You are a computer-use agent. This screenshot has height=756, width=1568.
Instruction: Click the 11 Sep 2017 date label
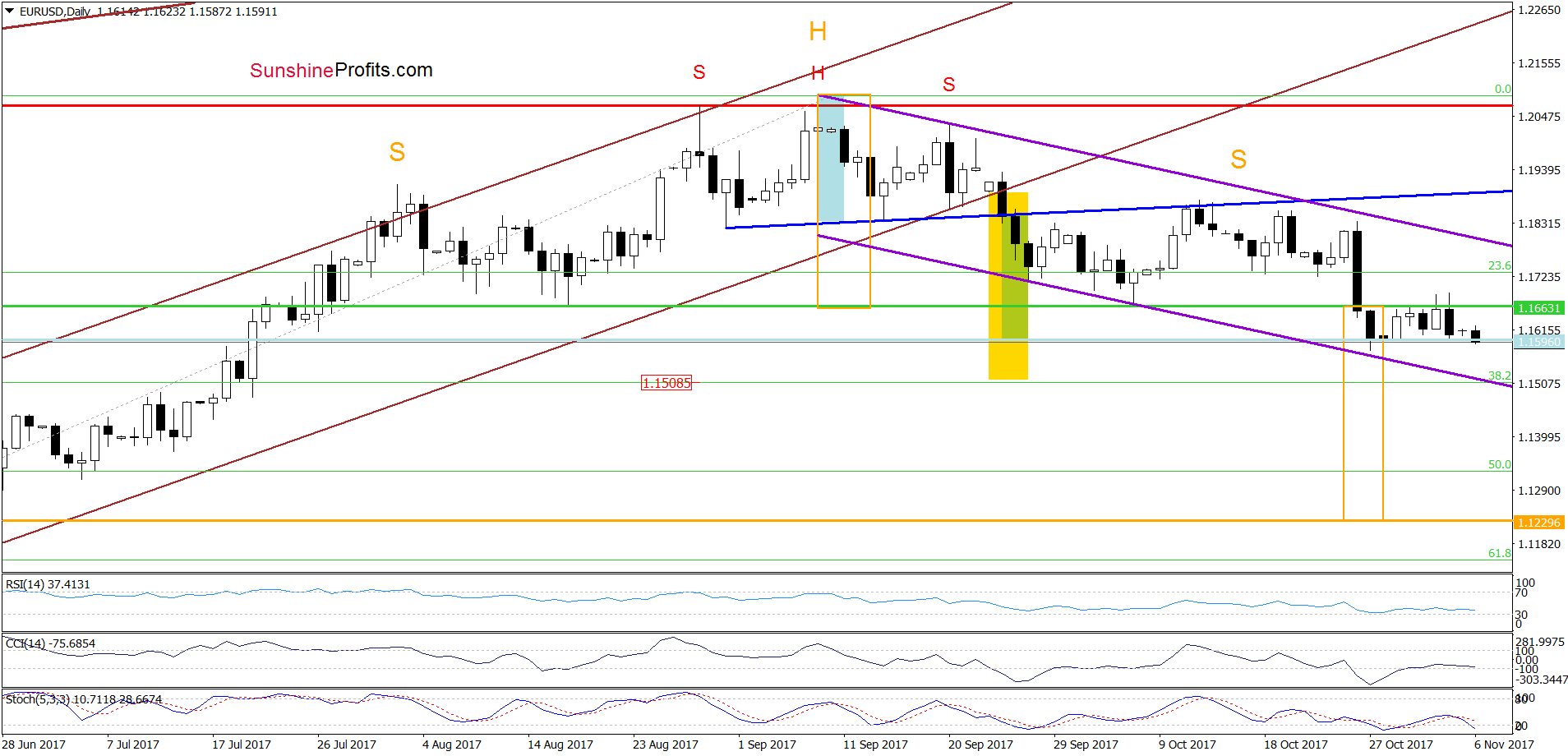876,744
